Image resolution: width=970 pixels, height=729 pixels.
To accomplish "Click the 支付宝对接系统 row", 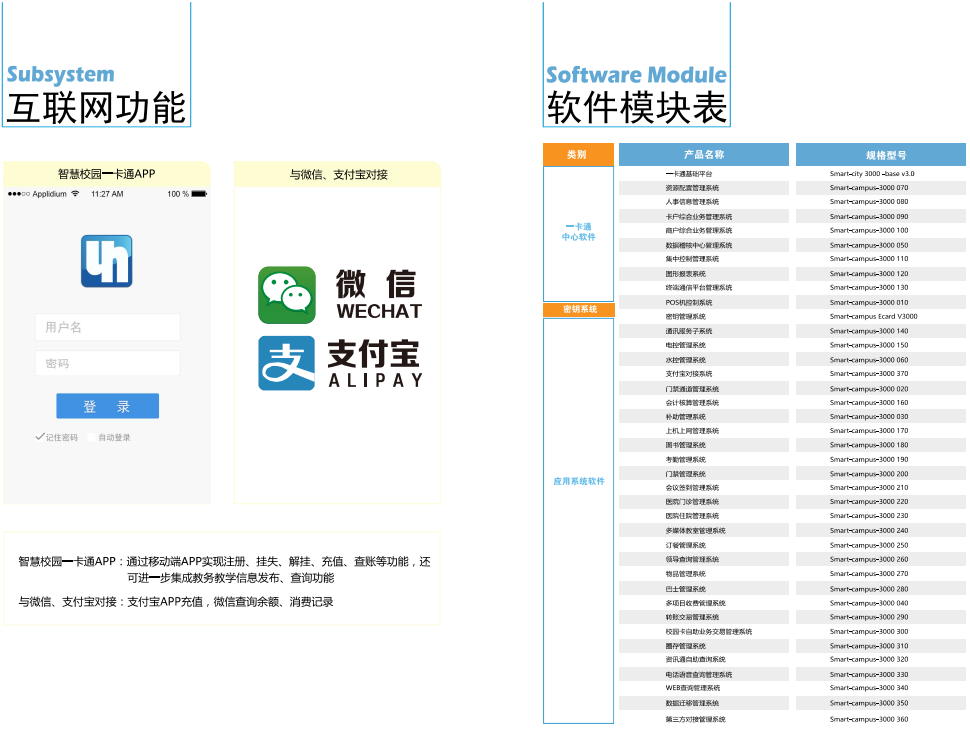I will point(704,374).
